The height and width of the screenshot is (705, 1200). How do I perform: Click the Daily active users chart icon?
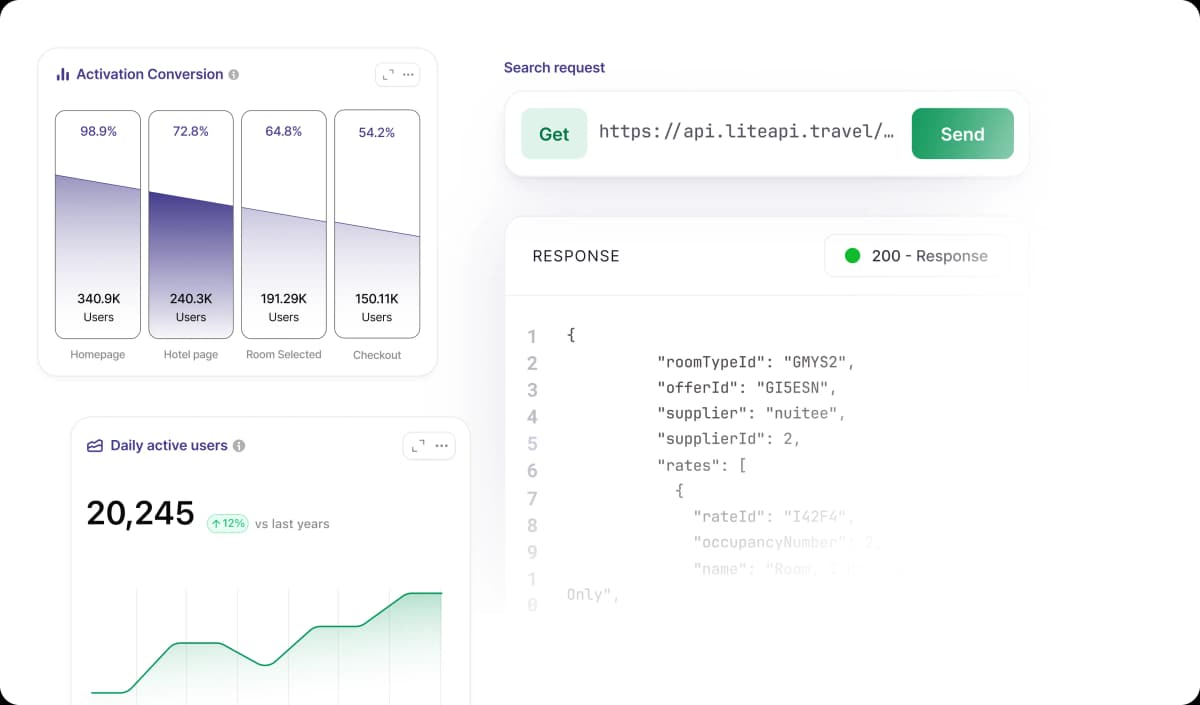pyautogui.click(x=95, y=446)
